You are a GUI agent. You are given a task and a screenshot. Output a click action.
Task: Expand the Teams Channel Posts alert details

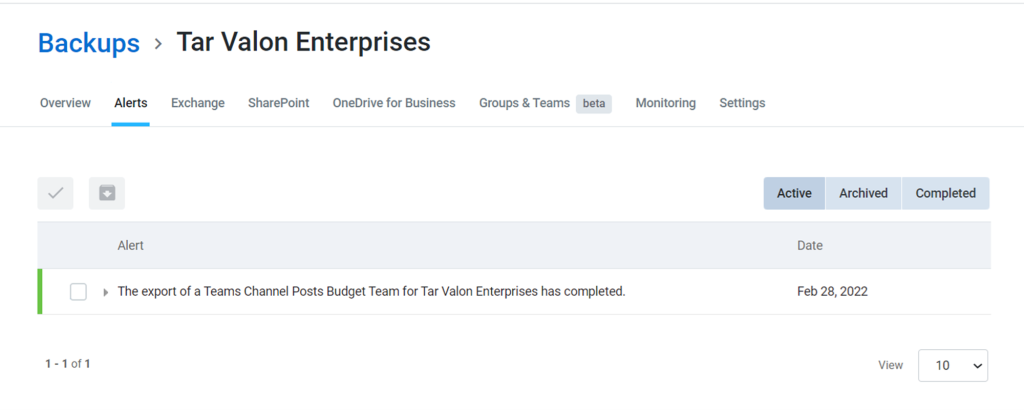[x=106, y=292]
